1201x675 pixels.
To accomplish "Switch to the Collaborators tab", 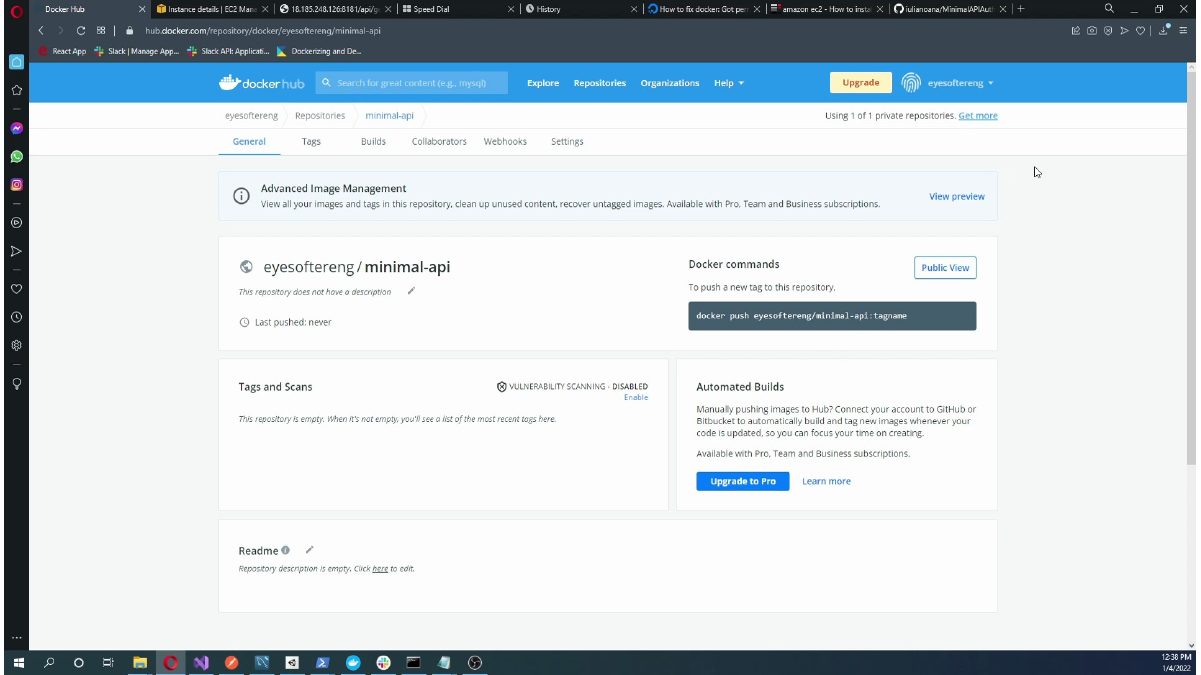I will tap(439, 142).
